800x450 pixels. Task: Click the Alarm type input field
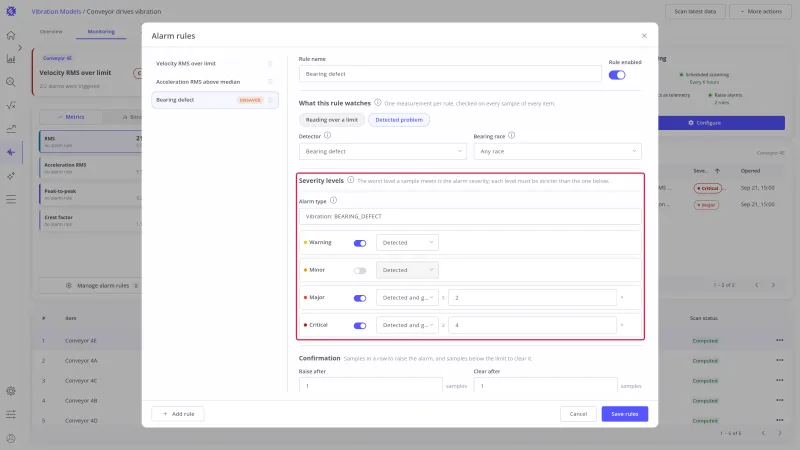[470, 216]
